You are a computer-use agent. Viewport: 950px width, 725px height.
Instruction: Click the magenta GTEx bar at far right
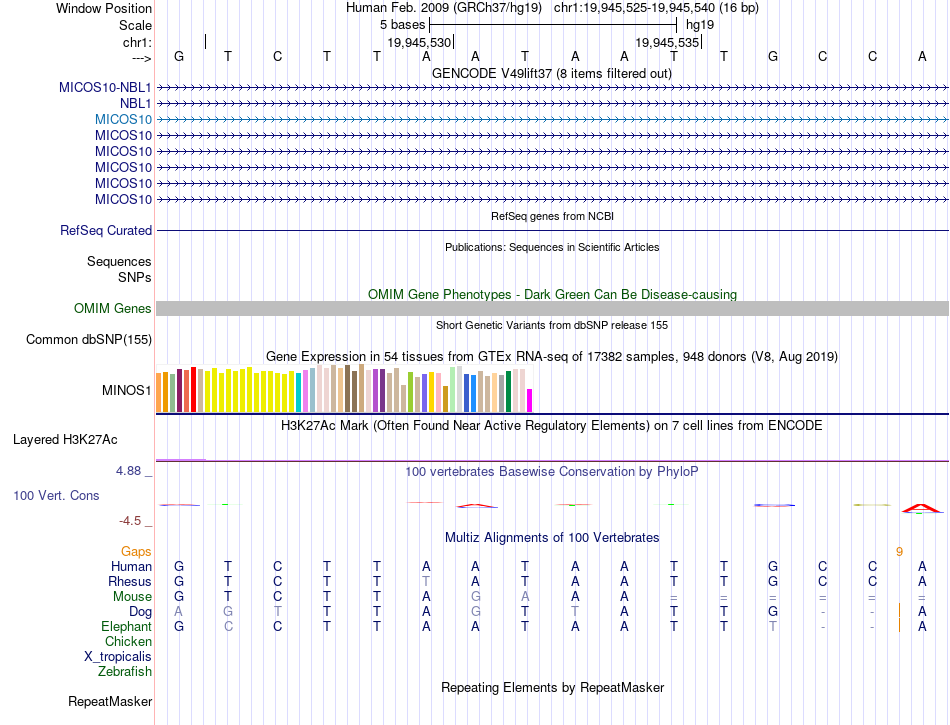(530, 400)
